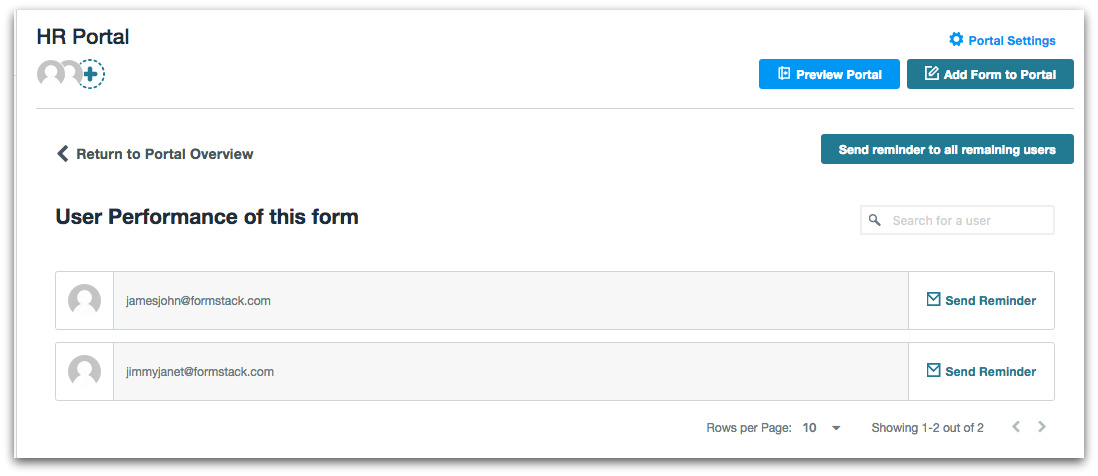Return to Portal Overview
This screenshot has width=1098, height=476.
[x=164, y=154]
